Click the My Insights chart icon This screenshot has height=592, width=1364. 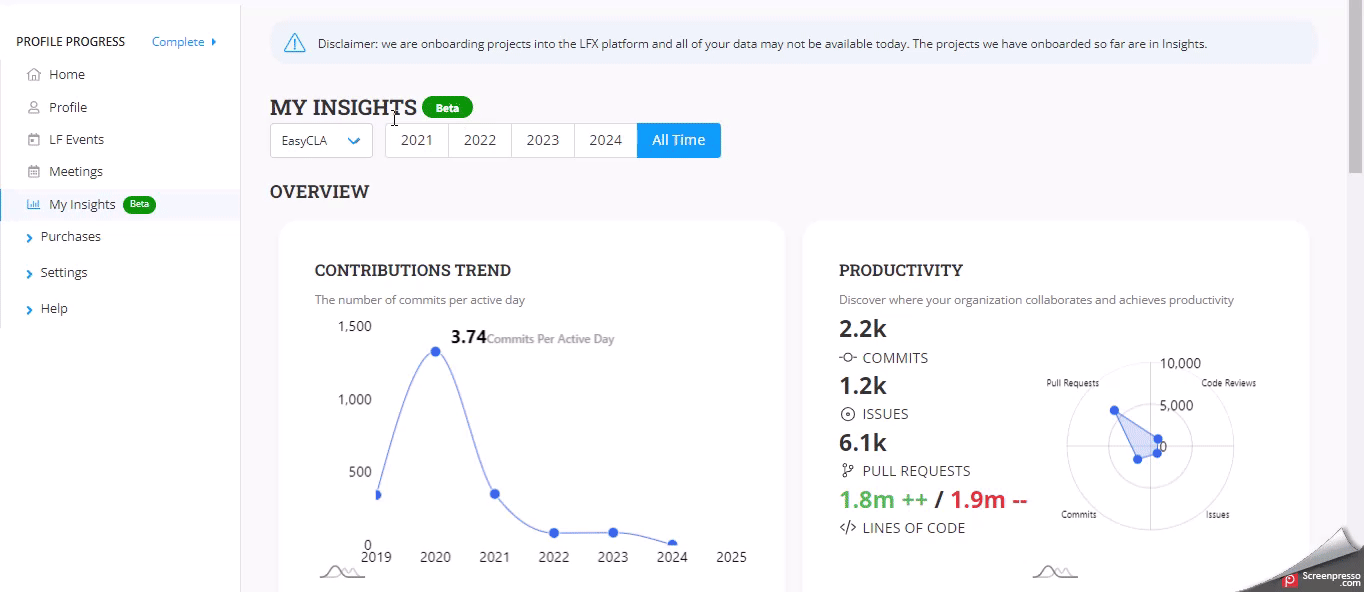click(34, 205)
